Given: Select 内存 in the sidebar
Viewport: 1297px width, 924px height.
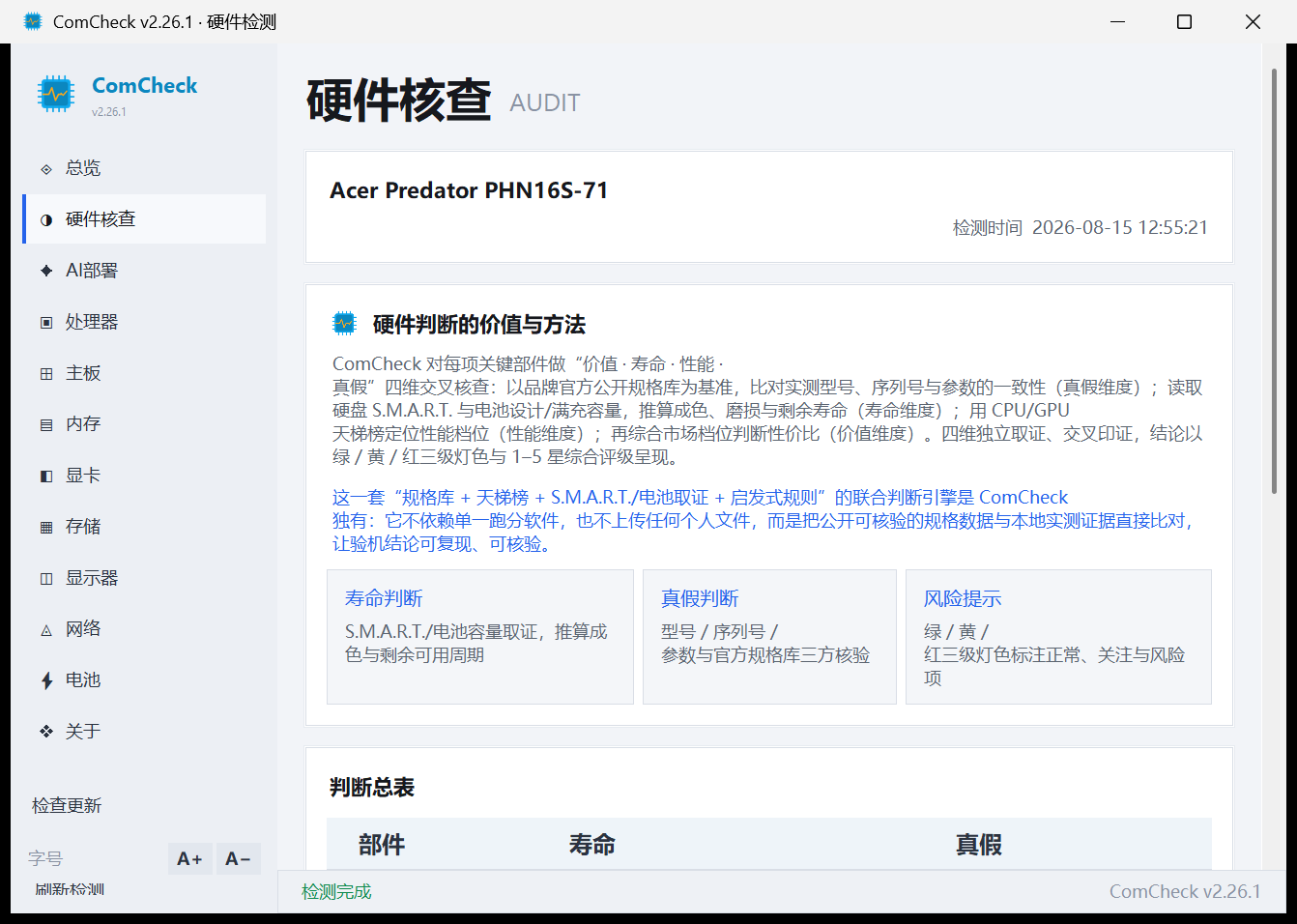Looking at the screenshot, I should (144, 424).
